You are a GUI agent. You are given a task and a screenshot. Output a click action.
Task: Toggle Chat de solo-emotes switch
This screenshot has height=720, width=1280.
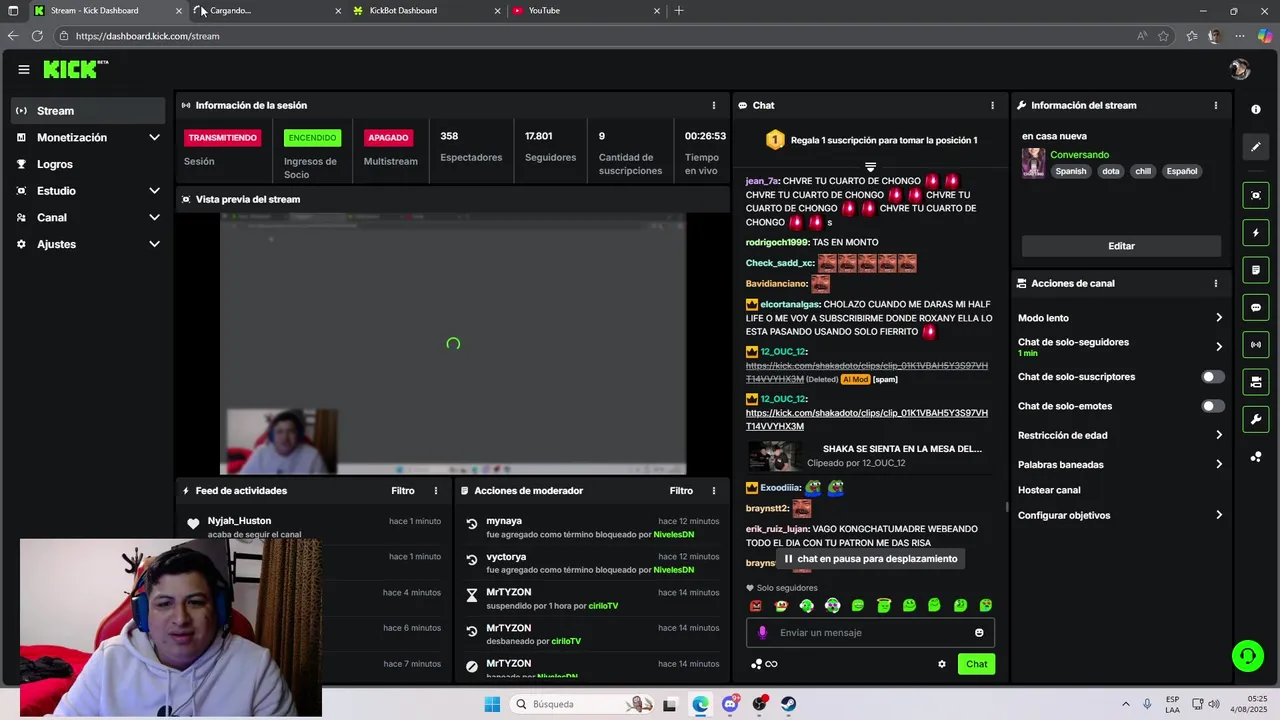(x=1212, y=406)
